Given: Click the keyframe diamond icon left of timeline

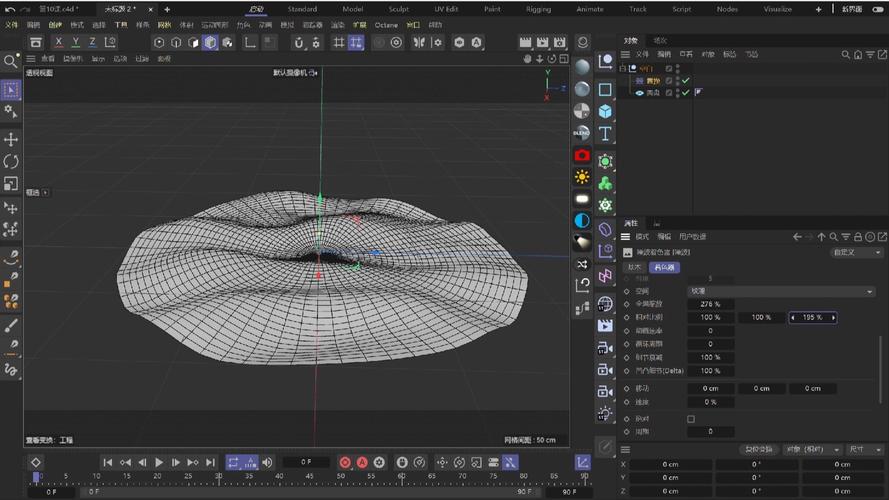Looking at the screenshot, I should 36,463.
